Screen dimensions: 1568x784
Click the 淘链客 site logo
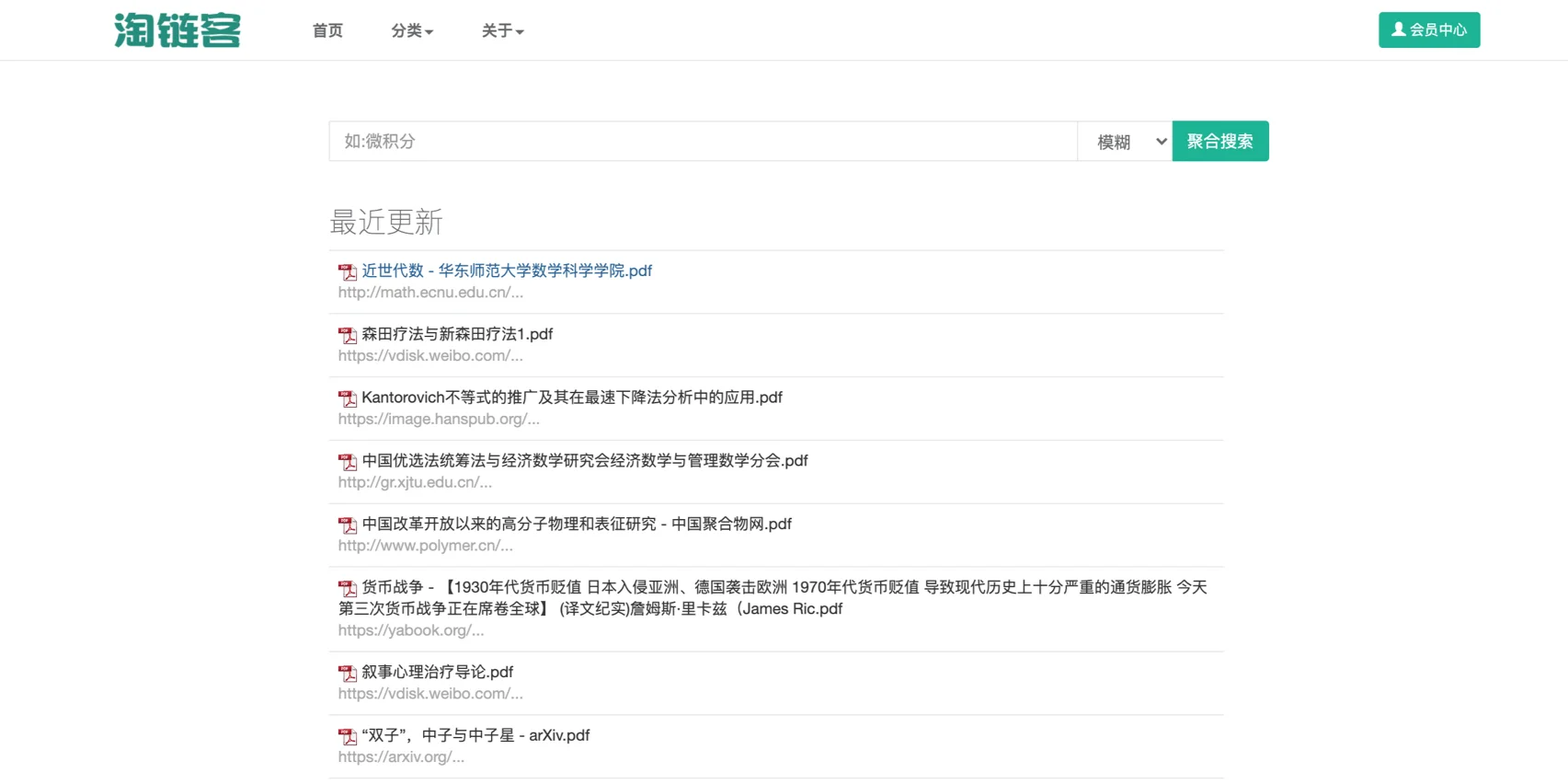[177, 30]
